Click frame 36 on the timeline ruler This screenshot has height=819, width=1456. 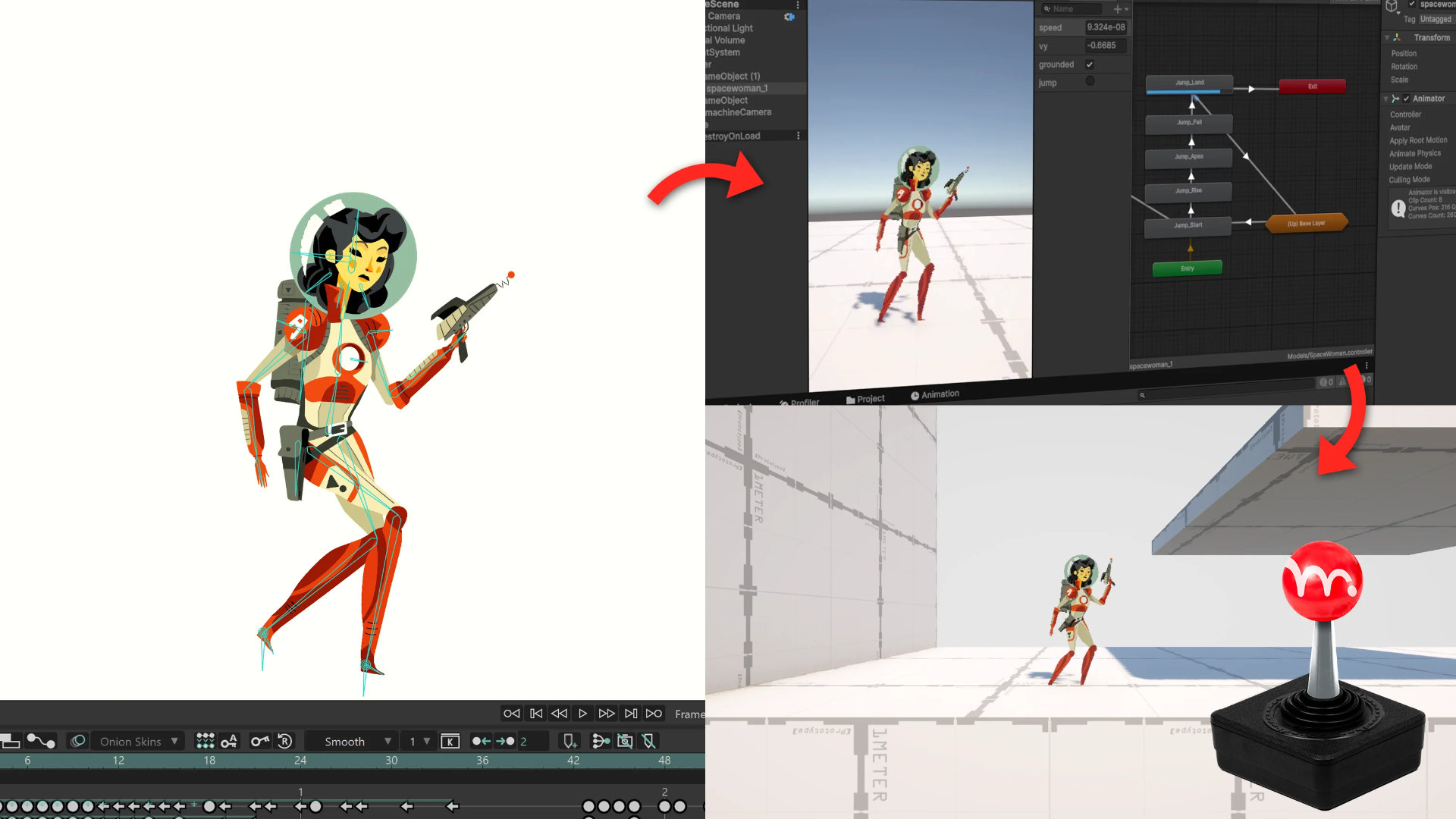pos(482,760)
